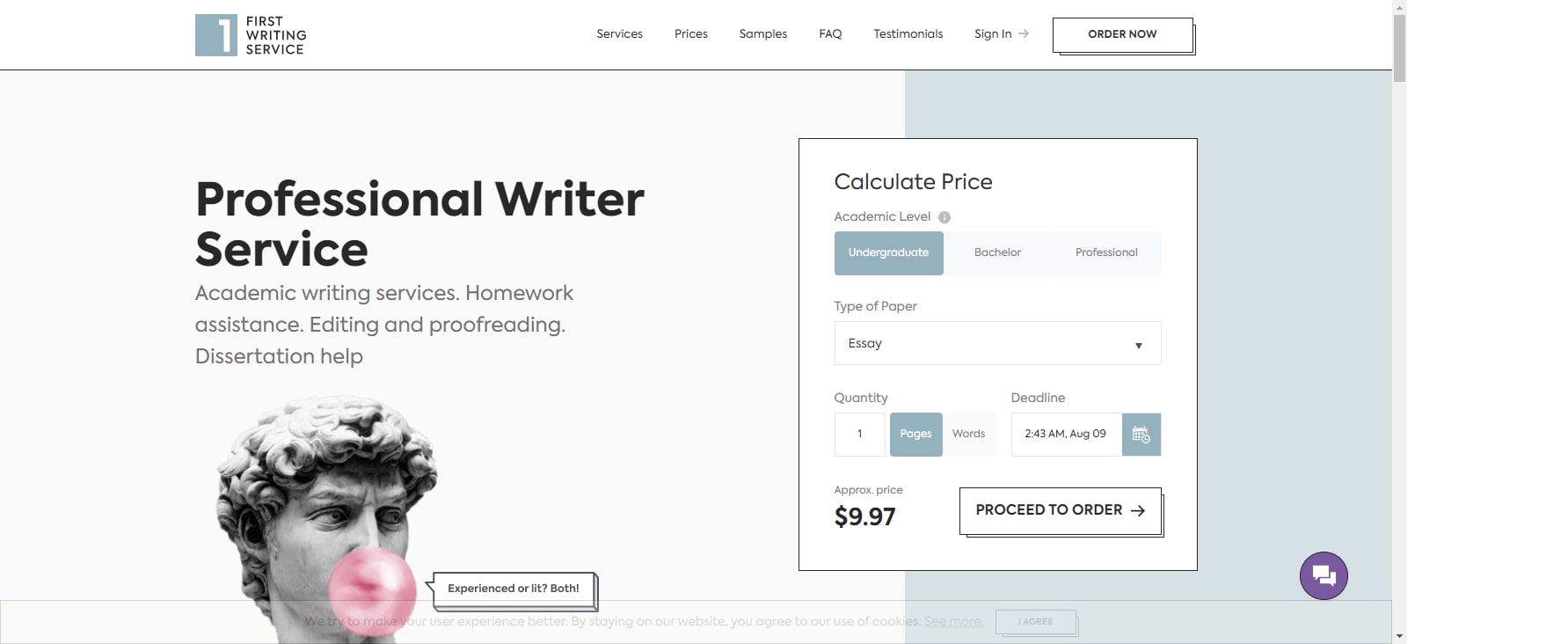Click the quantity number input field
Image resolution: width=1568 pixels, height=644 pixels.
pos(860,435)
